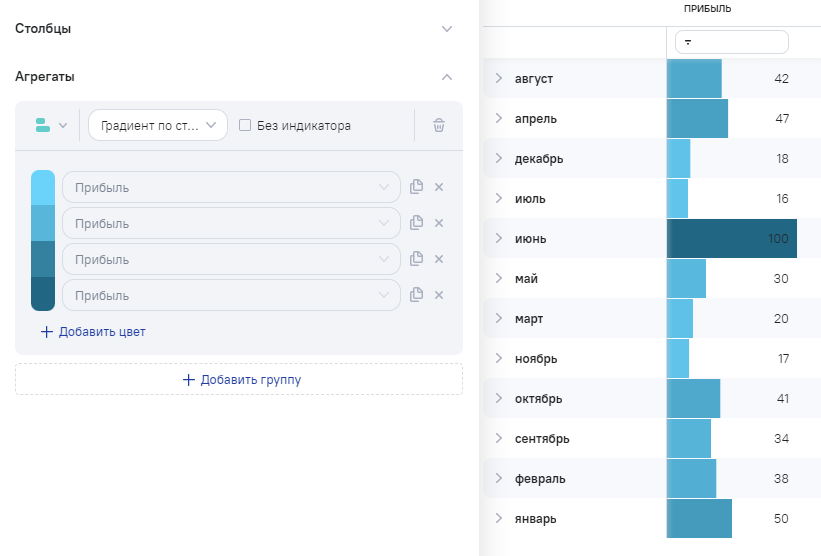Expand the август row
The width and height of the screenshot is (821, 556).
(x=498, y=79)
